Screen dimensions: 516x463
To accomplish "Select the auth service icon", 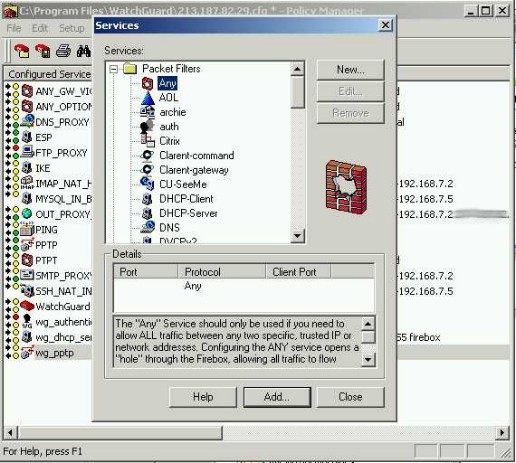I will click(x=147, y=127).
